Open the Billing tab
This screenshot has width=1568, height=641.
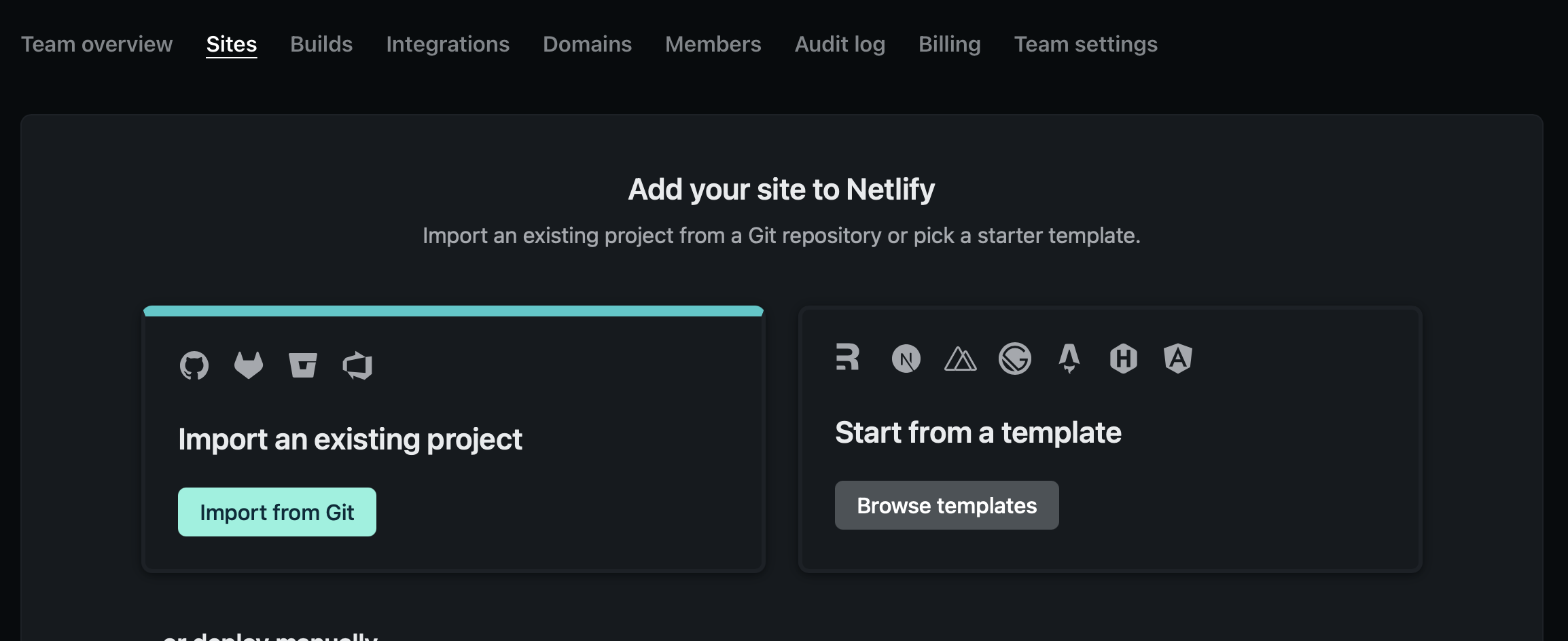[x=950, y=44]
